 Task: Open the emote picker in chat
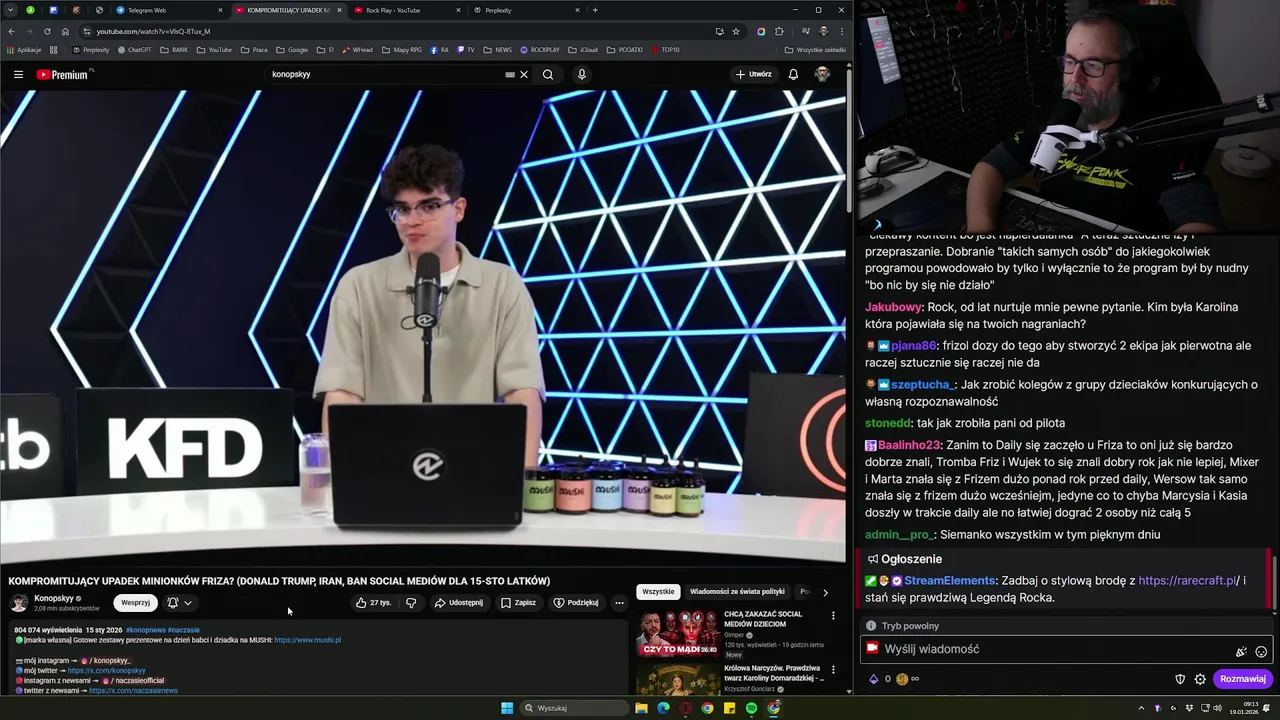pyautogui.click(x=1261, y=651)
